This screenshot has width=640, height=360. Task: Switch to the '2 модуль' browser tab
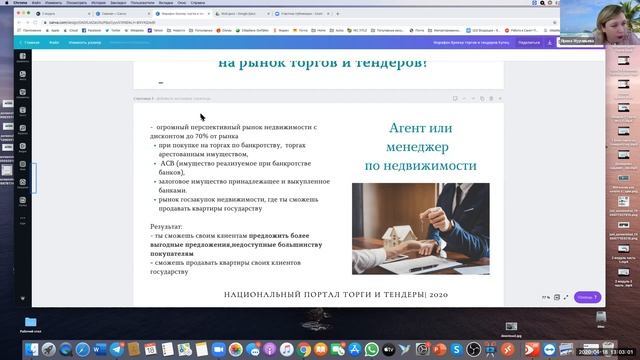pyautogui.click(x=63, y=13)
